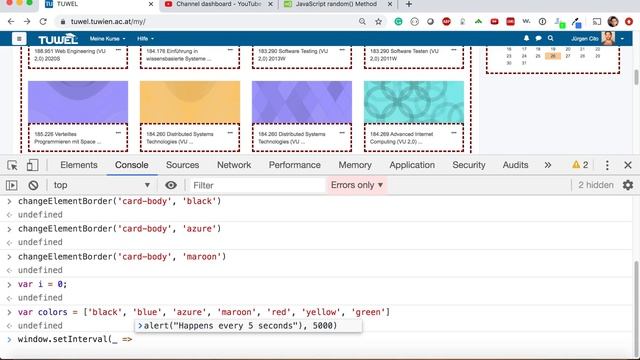Go forward in browser history
Screen dimensions: 640x360
pyautogui.click(x=27, y=22)
